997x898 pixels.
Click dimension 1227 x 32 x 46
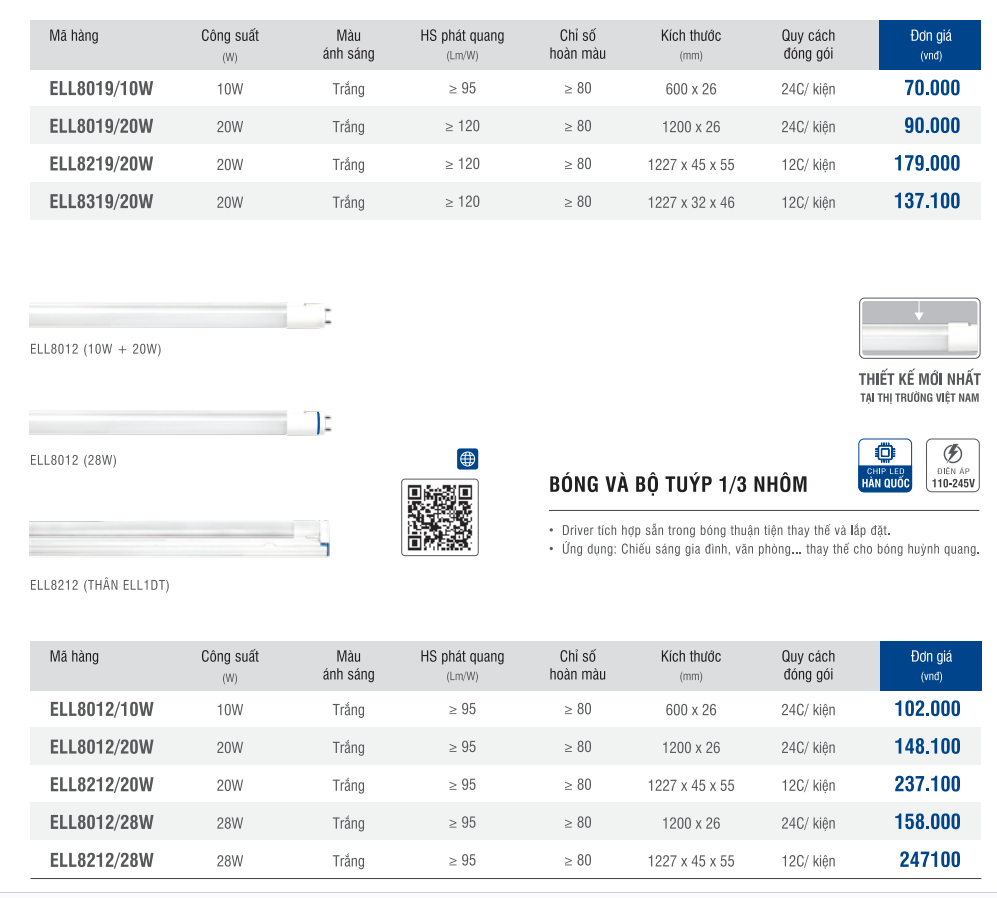tap(691, 202)
